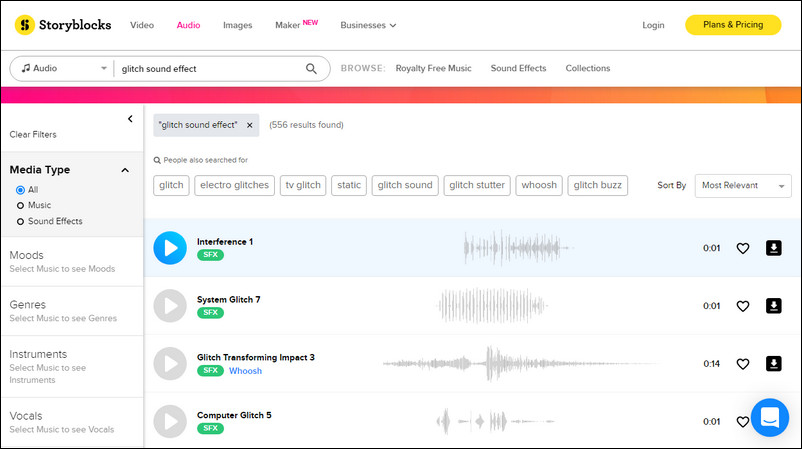Play the System Glitch 7 sound

click(170, 306)
